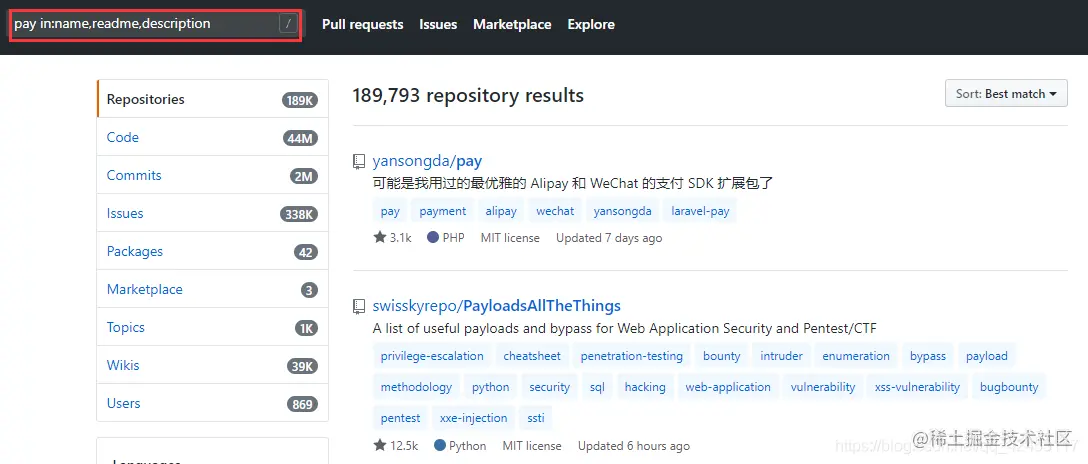The image size is (1088, 464).
Task: Select Users filter in sidebar
Action: click(212, 403)
